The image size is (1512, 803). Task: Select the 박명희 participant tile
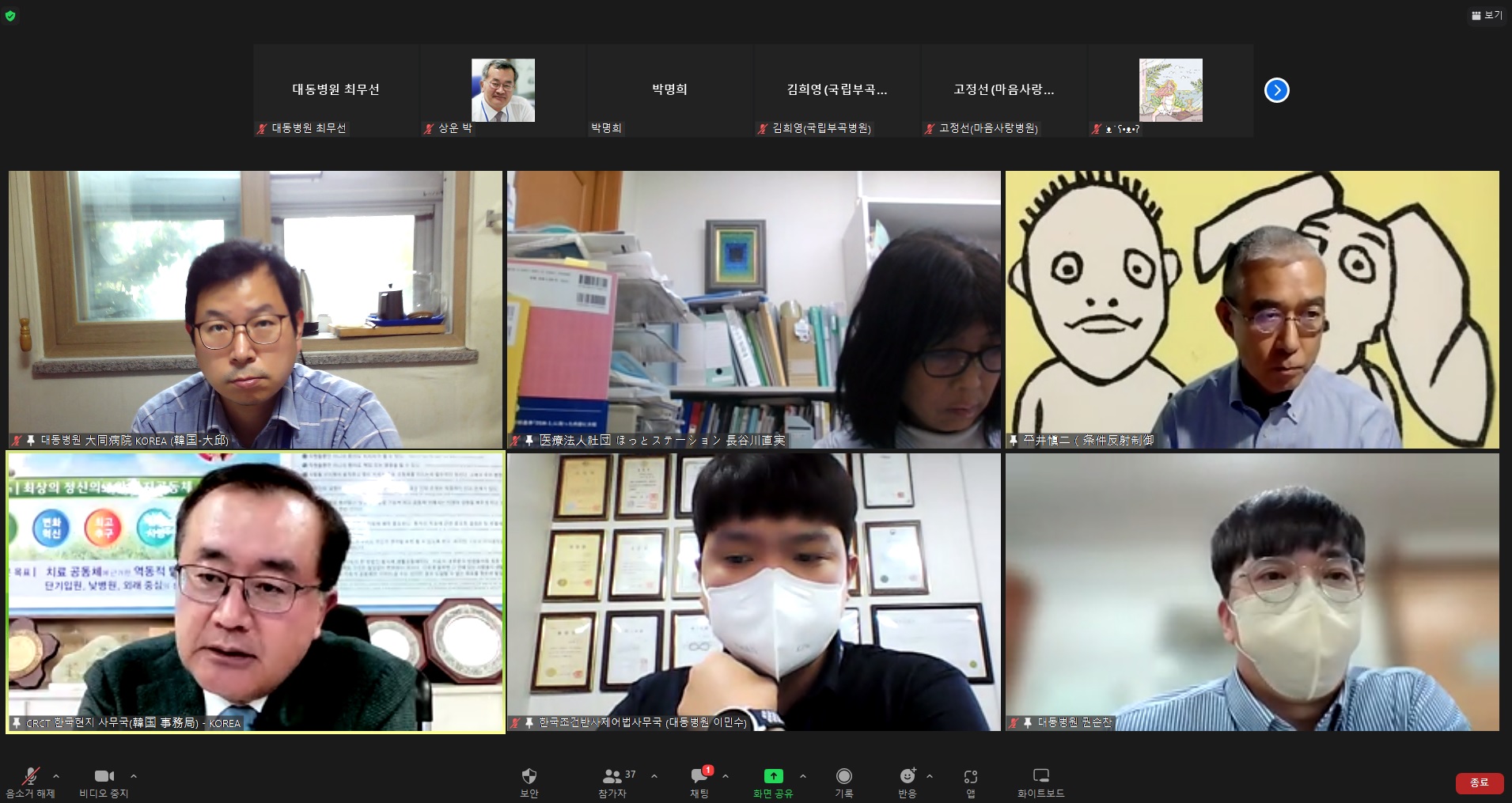pyautogui.click(x=669, y=90)
